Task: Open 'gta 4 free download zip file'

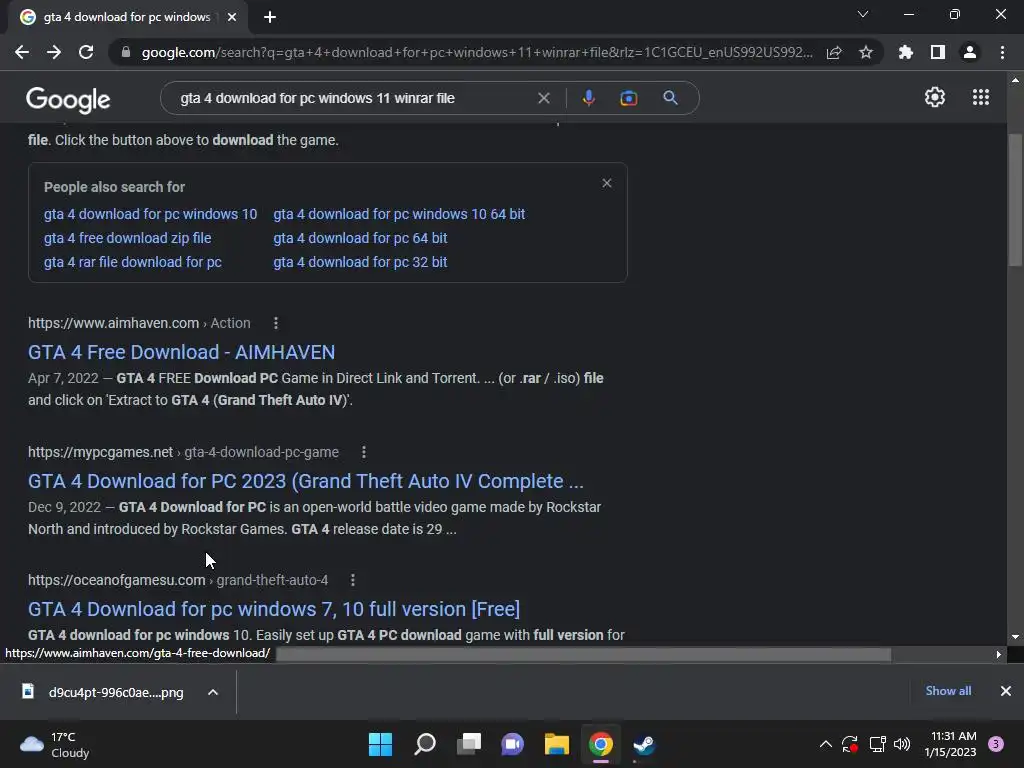Action: (127, 238)
